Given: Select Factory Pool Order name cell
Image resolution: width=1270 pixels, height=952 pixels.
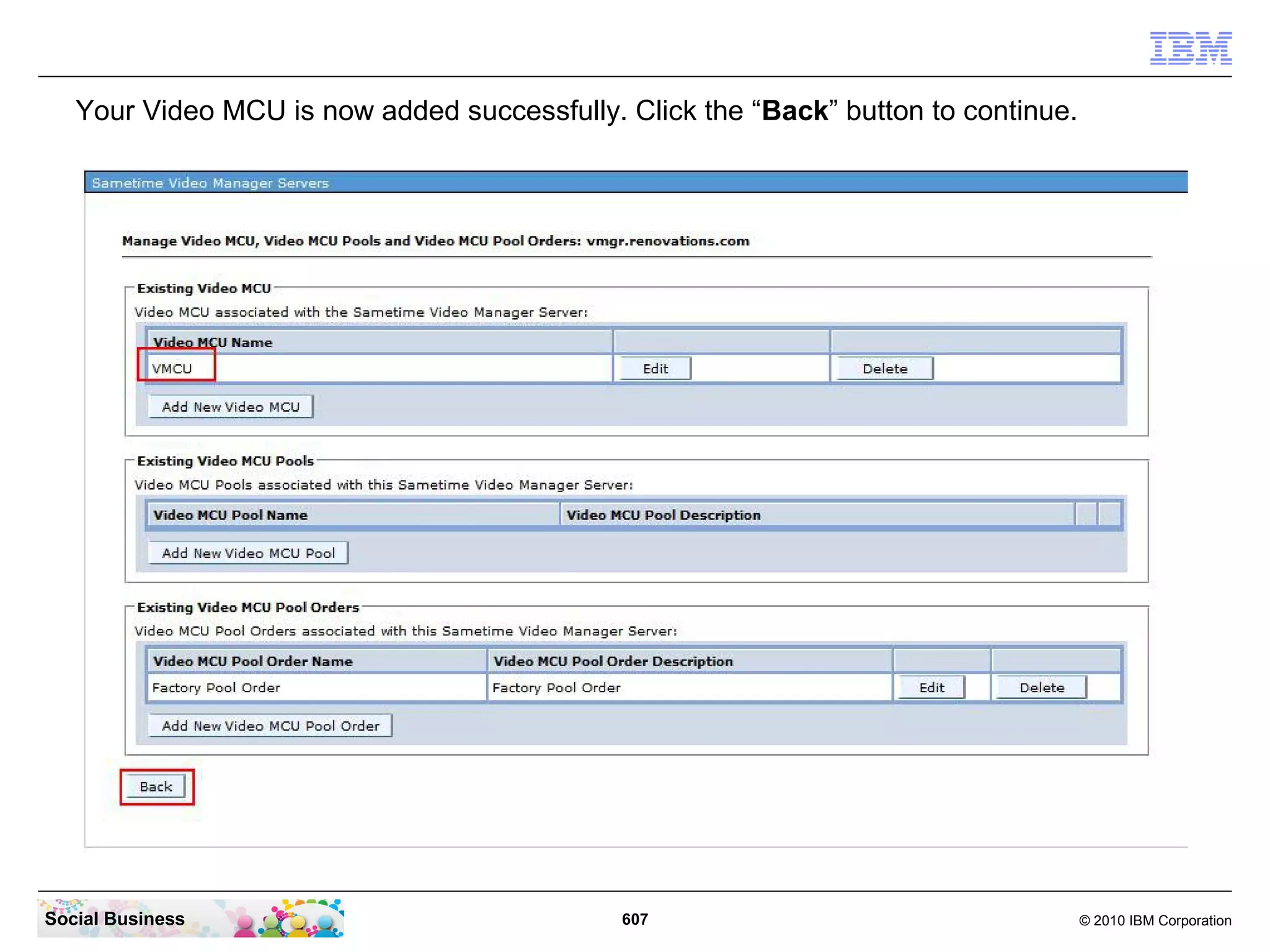Looking at the screenshot, I should coord(316,687).
